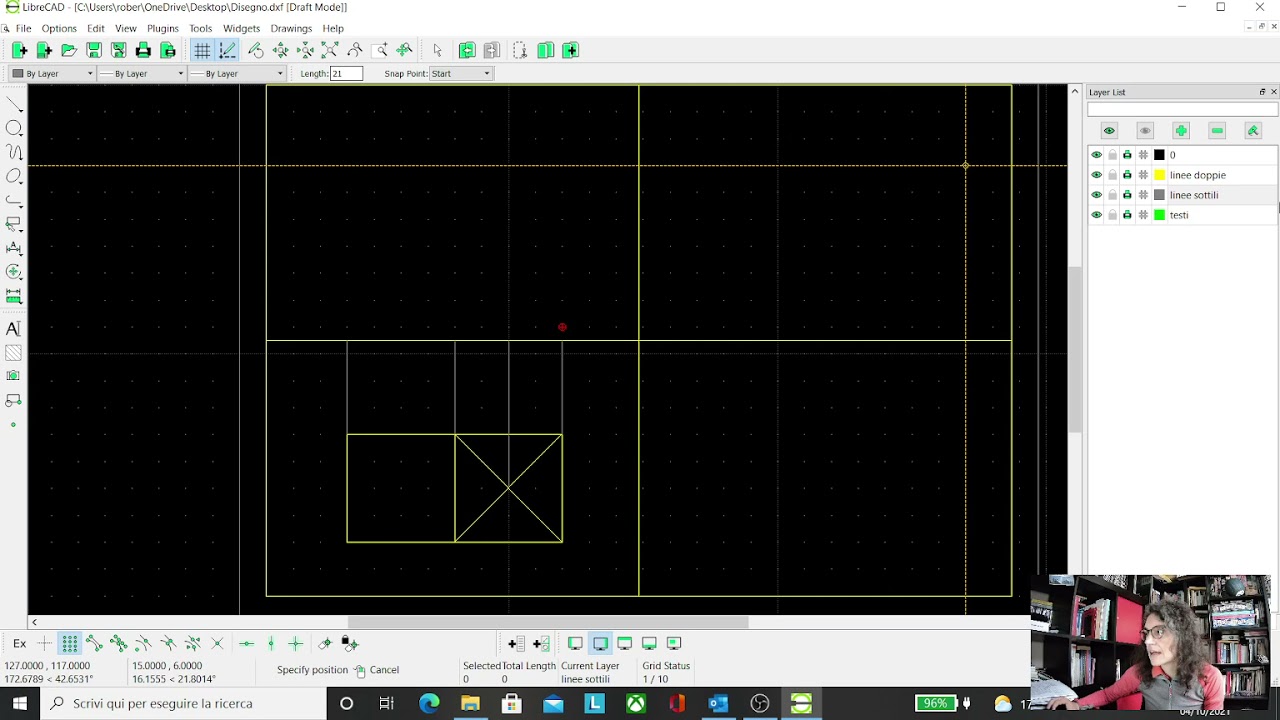Open the Drawings menu
The width and height of the screenshot is (1280, 720).
[x=291, y=28]
